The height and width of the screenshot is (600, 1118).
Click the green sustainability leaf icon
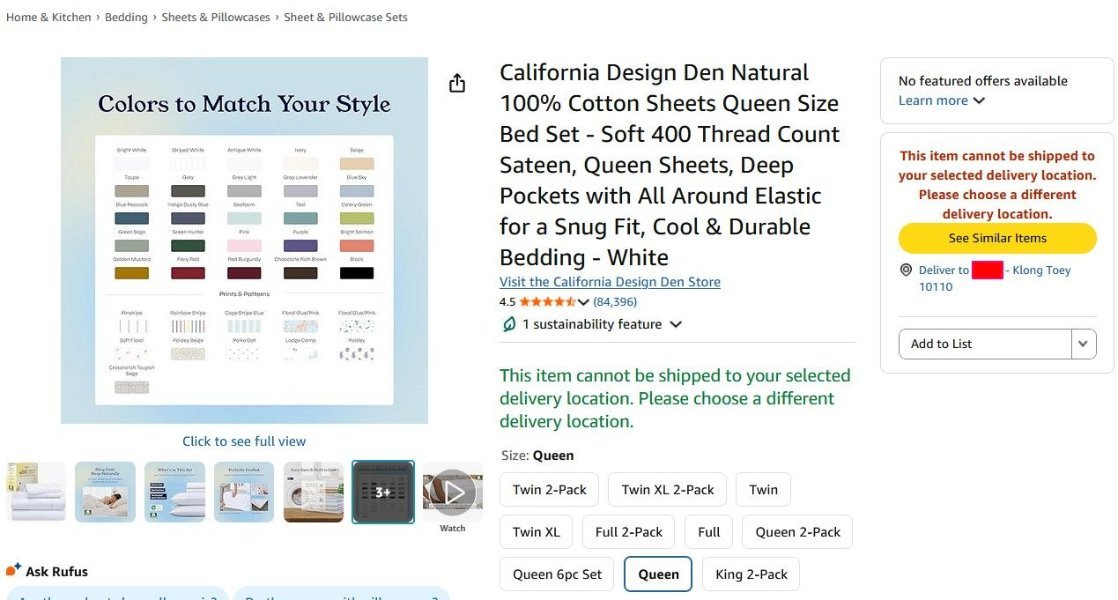(x=508, y=324)
